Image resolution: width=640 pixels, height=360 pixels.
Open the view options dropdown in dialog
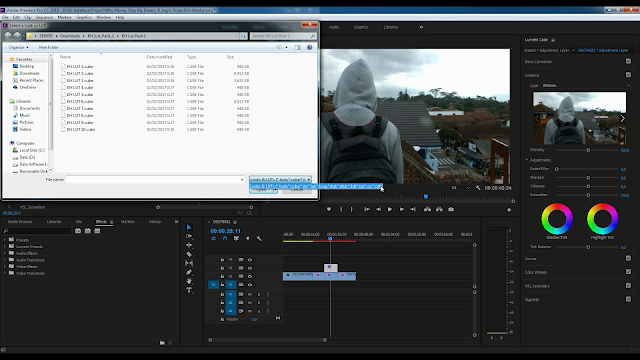click(286, 47)
